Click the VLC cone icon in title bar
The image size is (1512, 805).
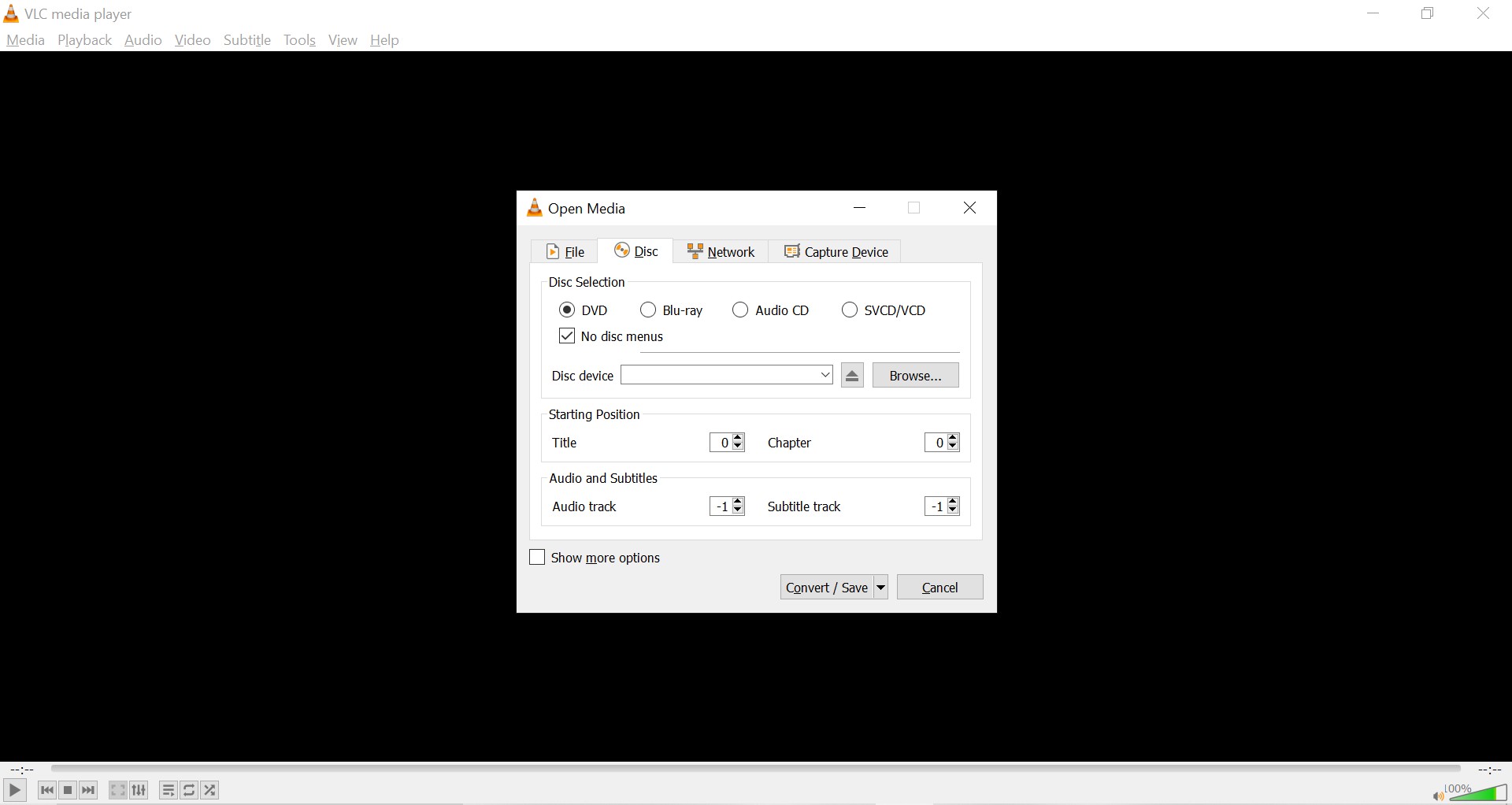click(x=11, y=13)
